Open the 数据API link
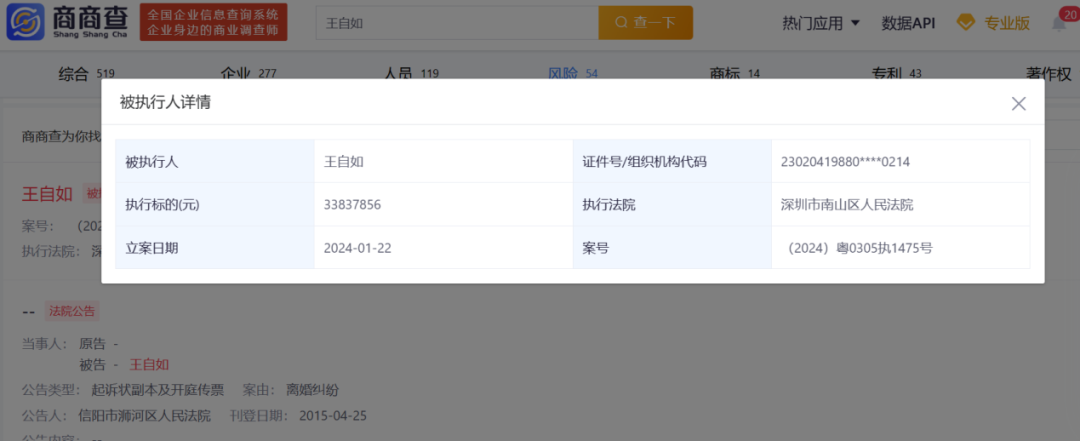Viewport: 1080px width, 441px height. pos(908,23)
